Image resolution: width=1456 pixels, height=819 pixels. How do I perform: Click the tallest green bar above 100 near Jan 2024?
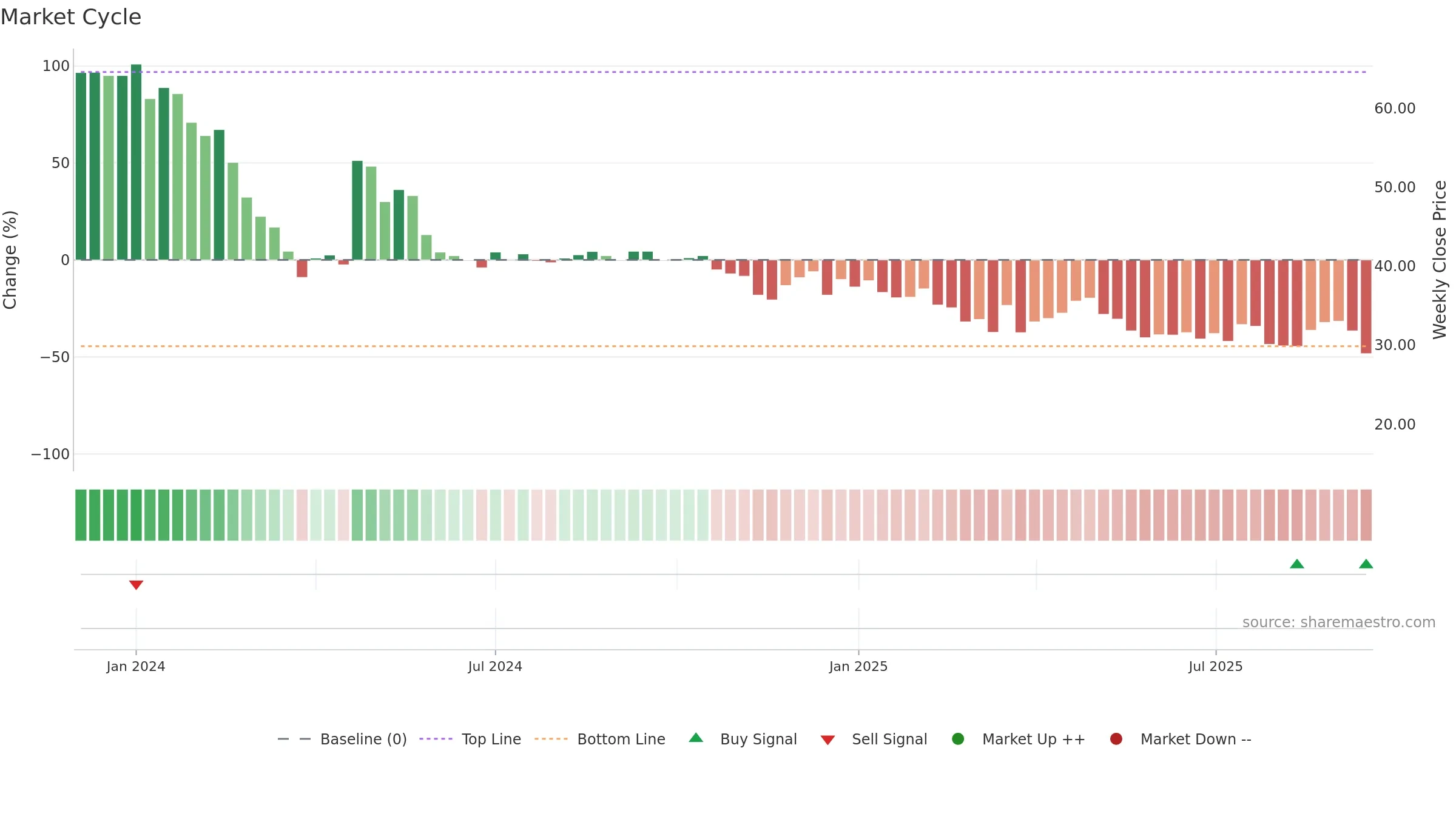click(136, 162)
